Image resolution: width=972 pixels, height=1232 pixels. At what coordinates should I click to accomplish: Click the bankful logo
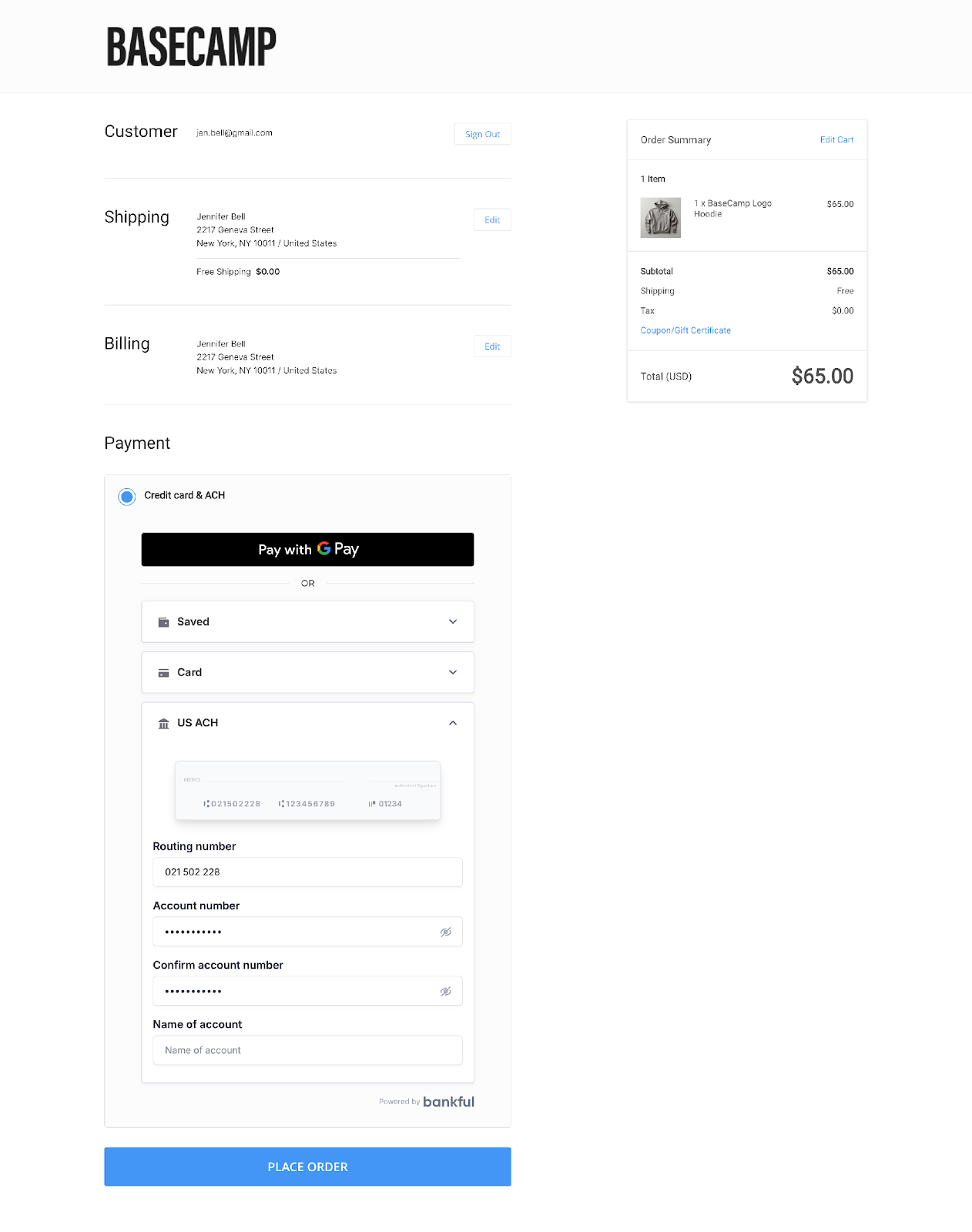click(x=448, y=1102)
